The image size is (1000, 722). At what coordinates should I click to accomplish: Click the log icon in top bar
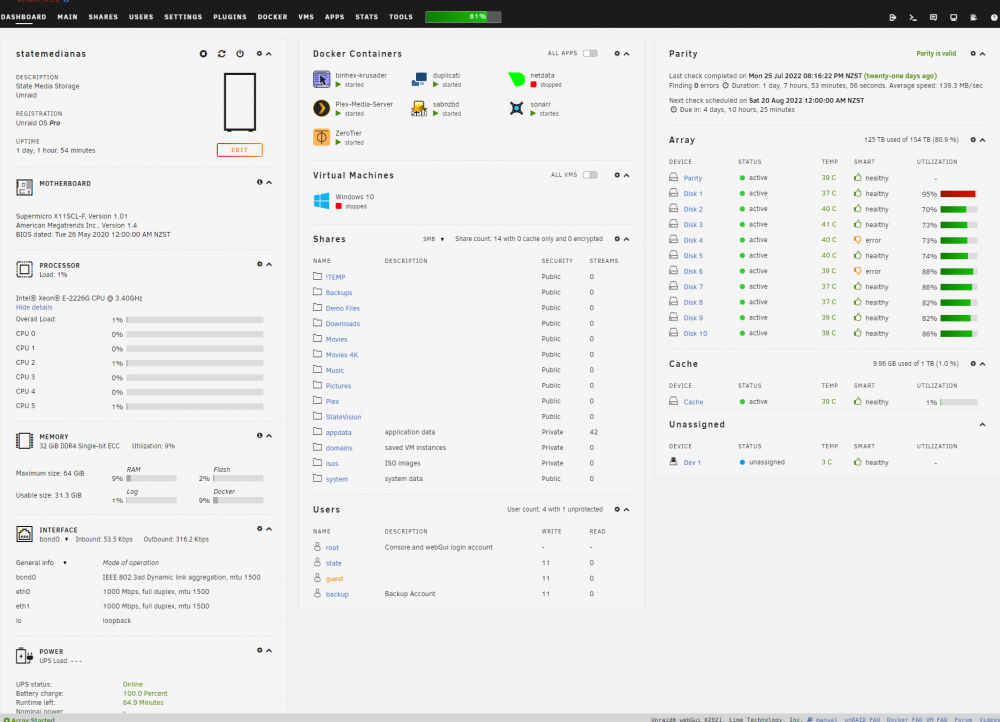tap(973, 17)
